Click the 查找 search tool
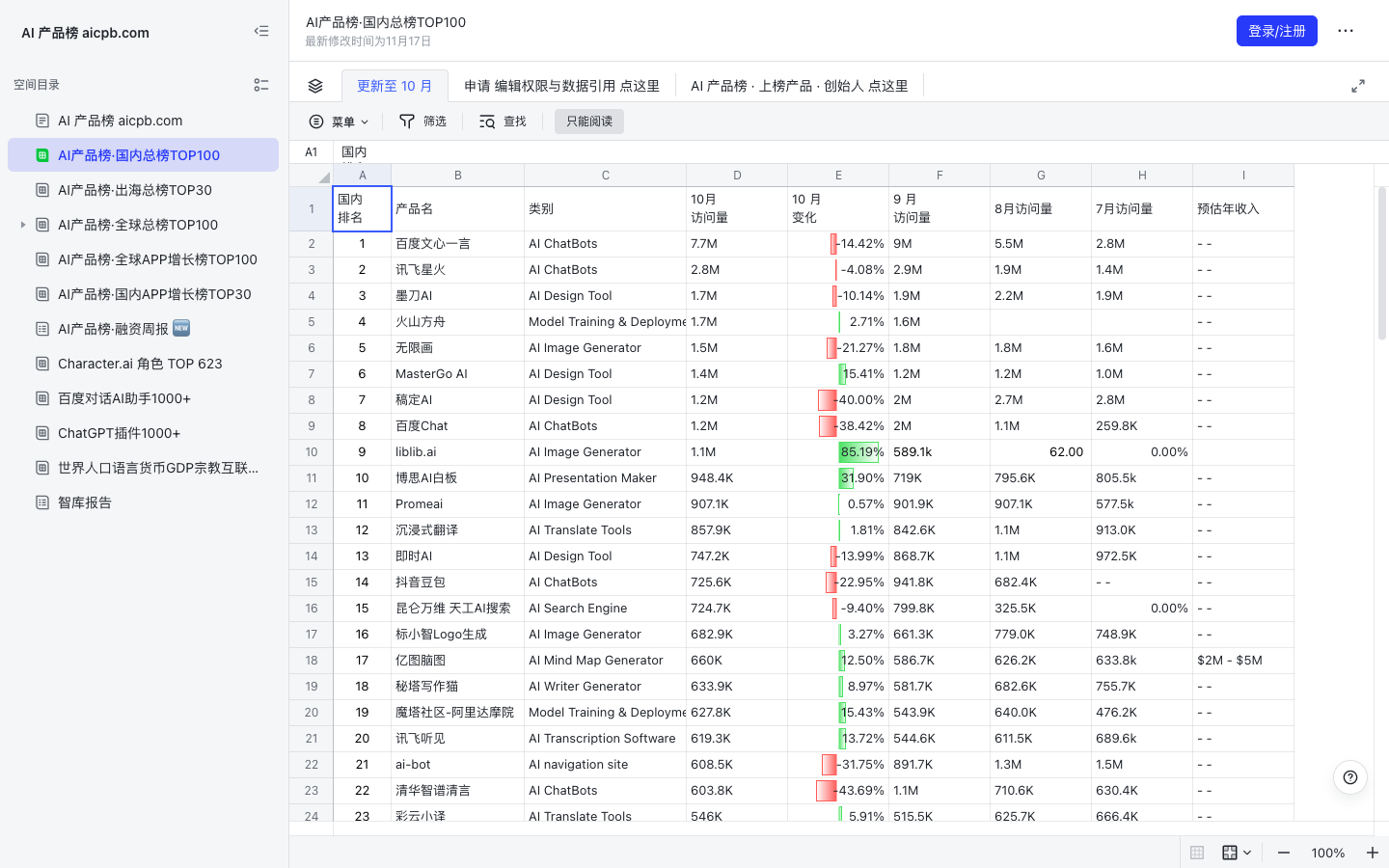1389x868 pixels. pos(503,122)
